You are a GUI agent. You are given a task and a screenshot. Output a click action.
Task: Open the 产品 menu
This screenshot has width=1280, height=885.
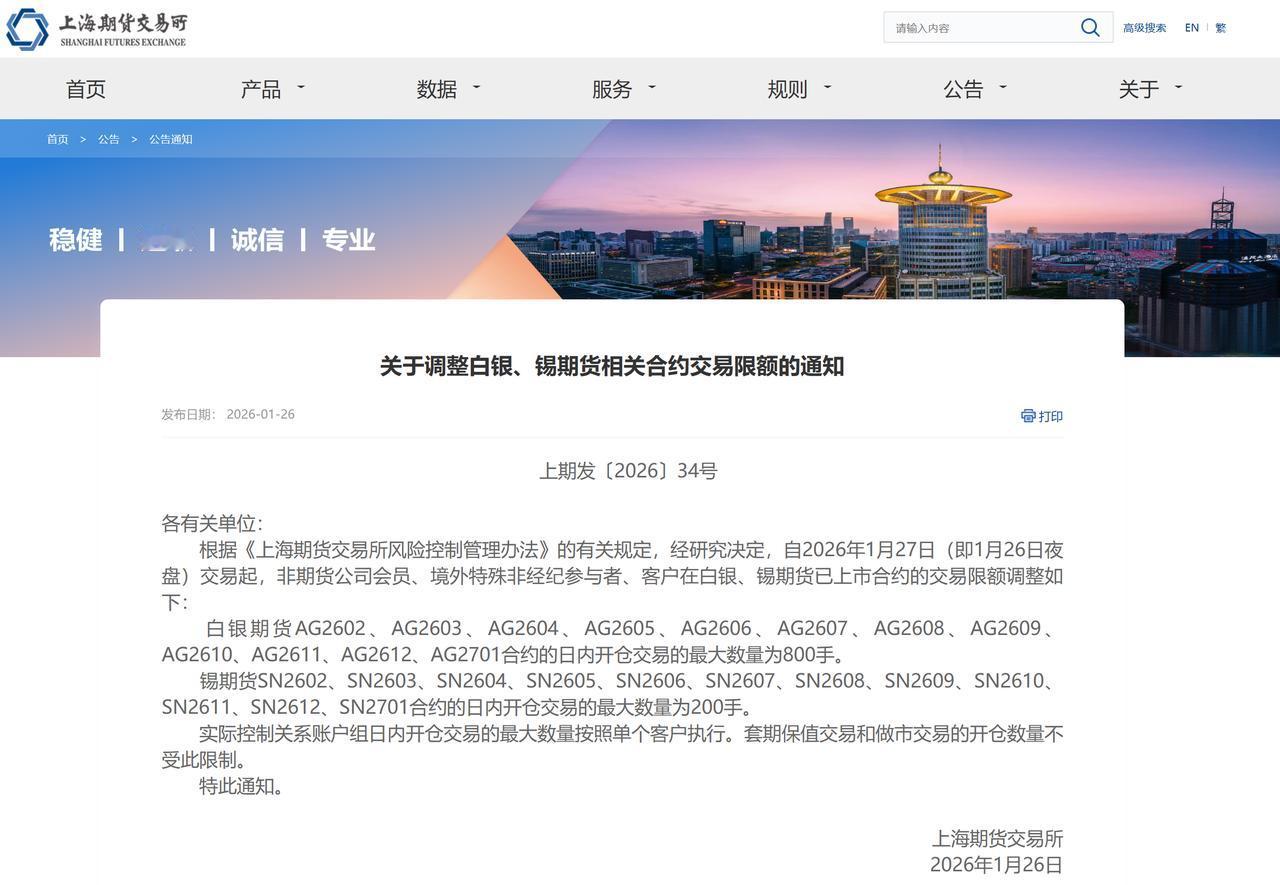[261, 89]
